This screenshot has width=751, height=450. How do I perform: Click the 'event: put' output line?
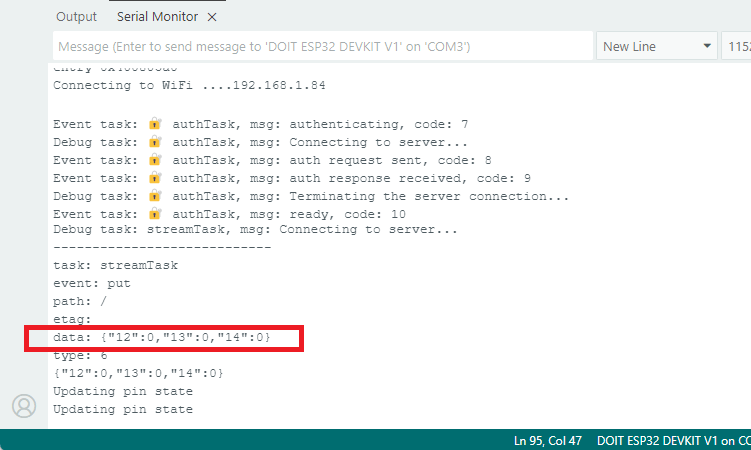click(x=92, y=284)
